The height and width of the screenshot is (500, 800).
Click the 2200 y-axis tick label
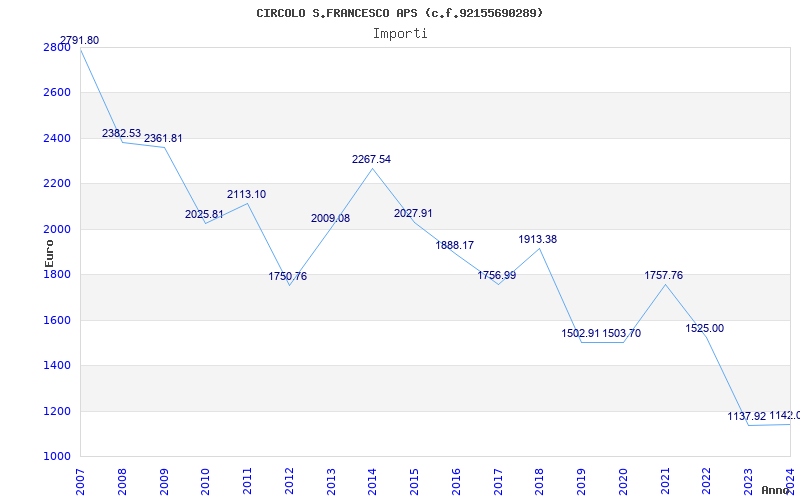[56, 184]
